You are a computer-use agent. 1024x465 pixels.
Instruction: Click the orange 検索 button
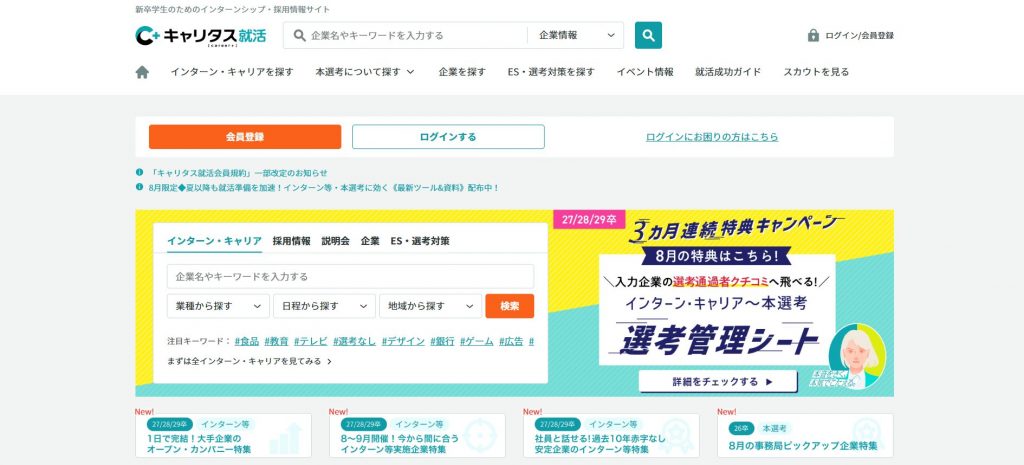click(509, 306)
